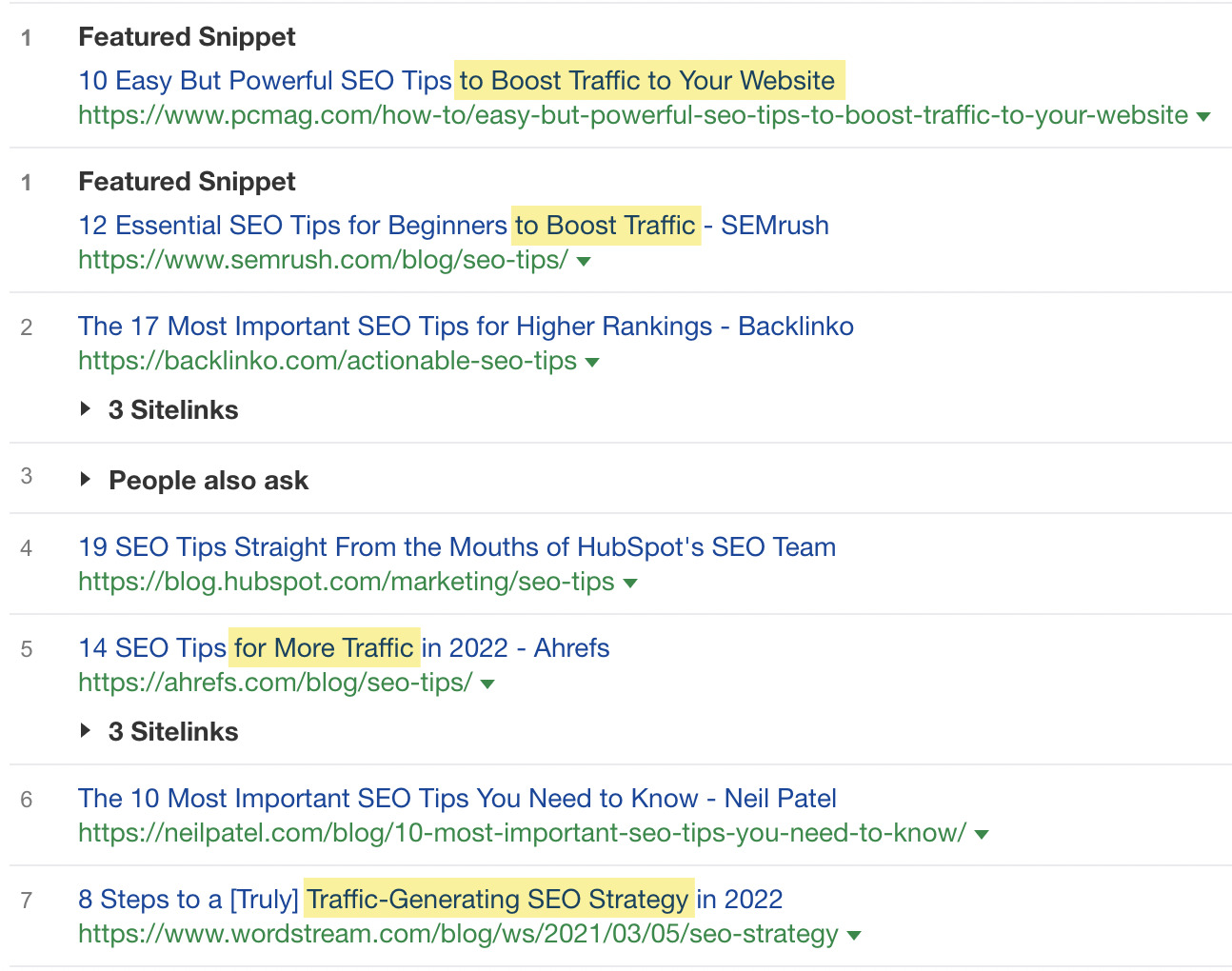Open Neil Patel's '10 Most Important SEO Tips' link
1232x971 pixels.
[457, 799]
